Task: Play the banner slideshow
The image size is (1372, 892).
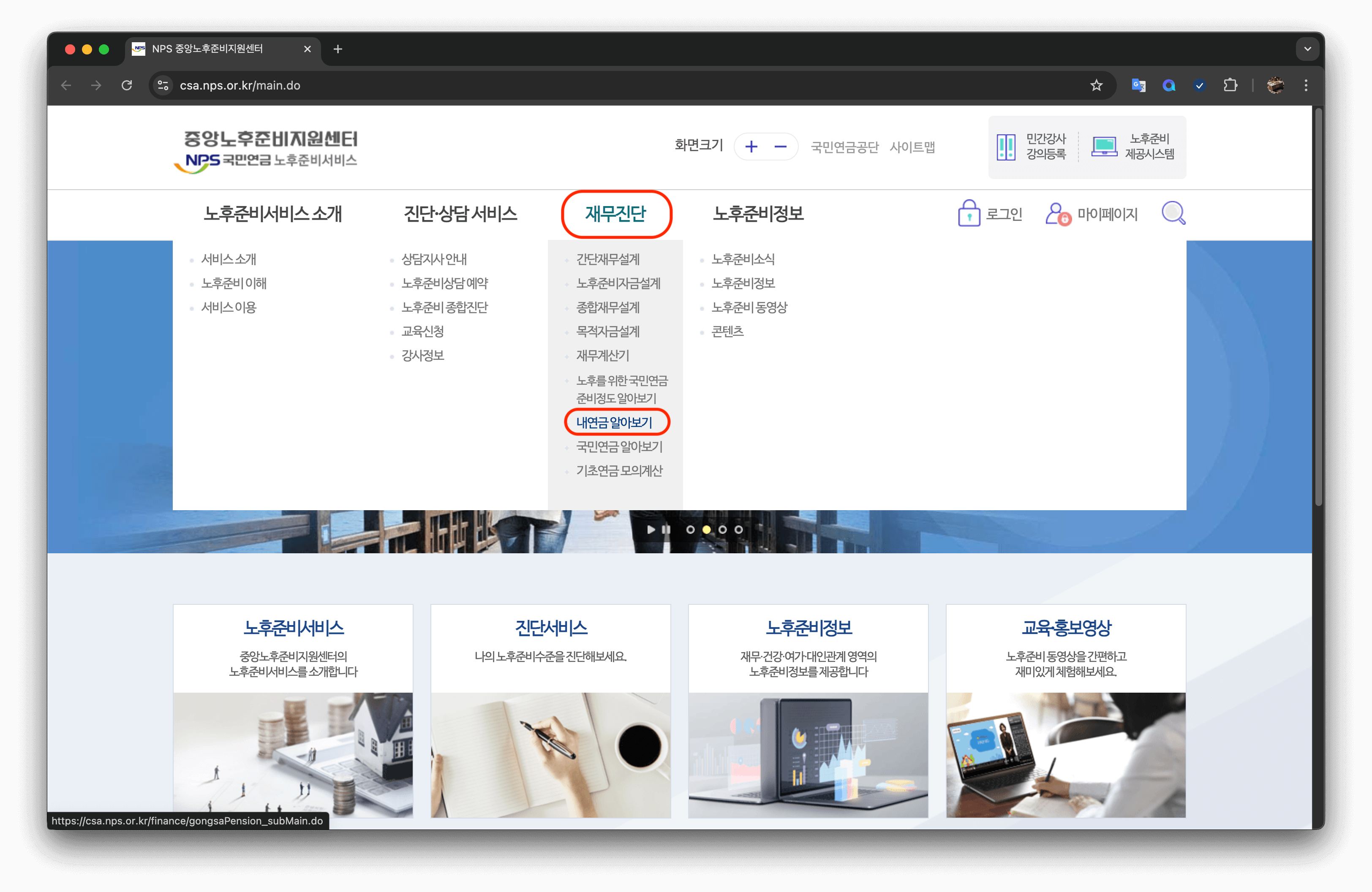Action: (651, 530)
